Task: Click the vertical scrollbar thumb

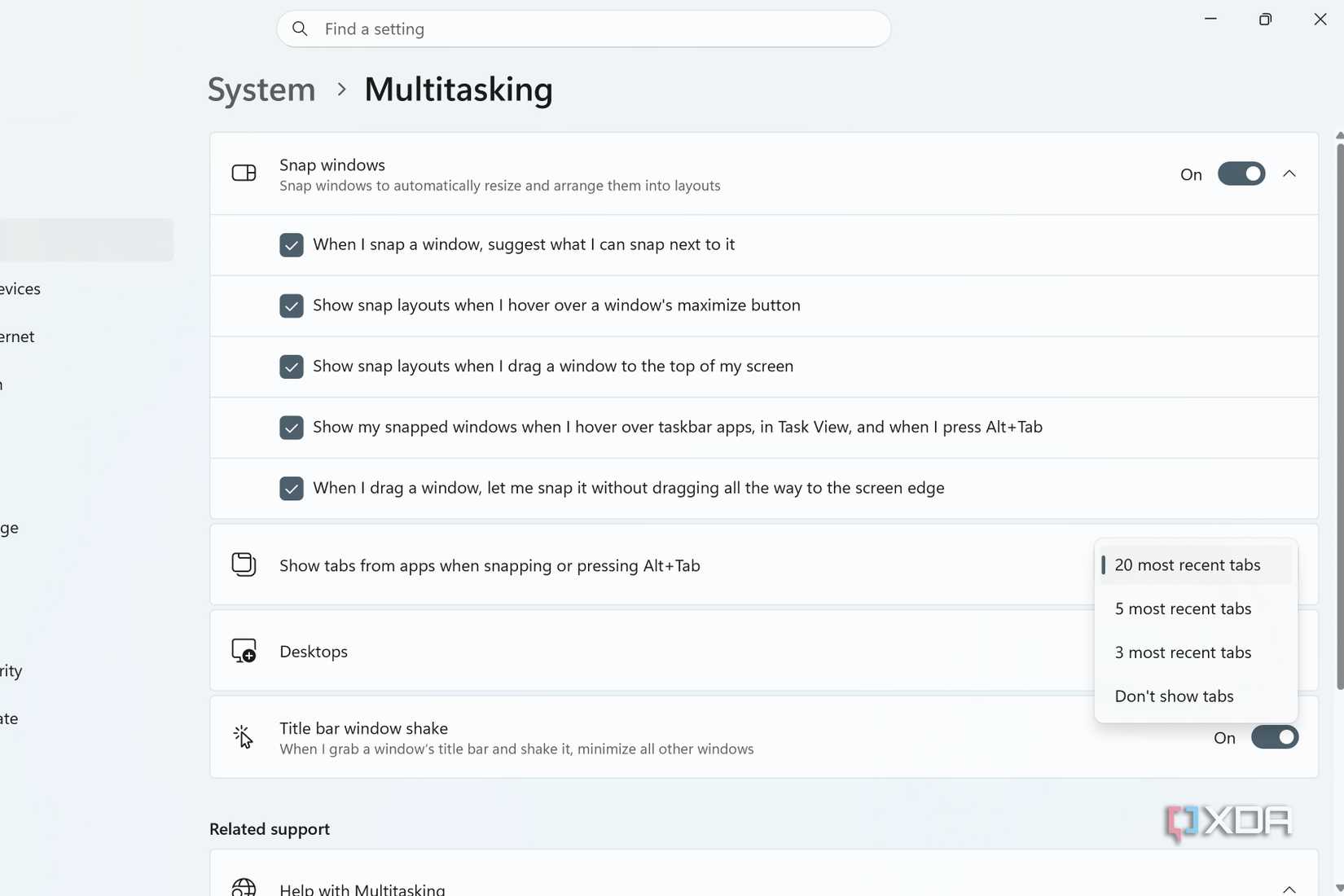Action: tap(1339, 415)
